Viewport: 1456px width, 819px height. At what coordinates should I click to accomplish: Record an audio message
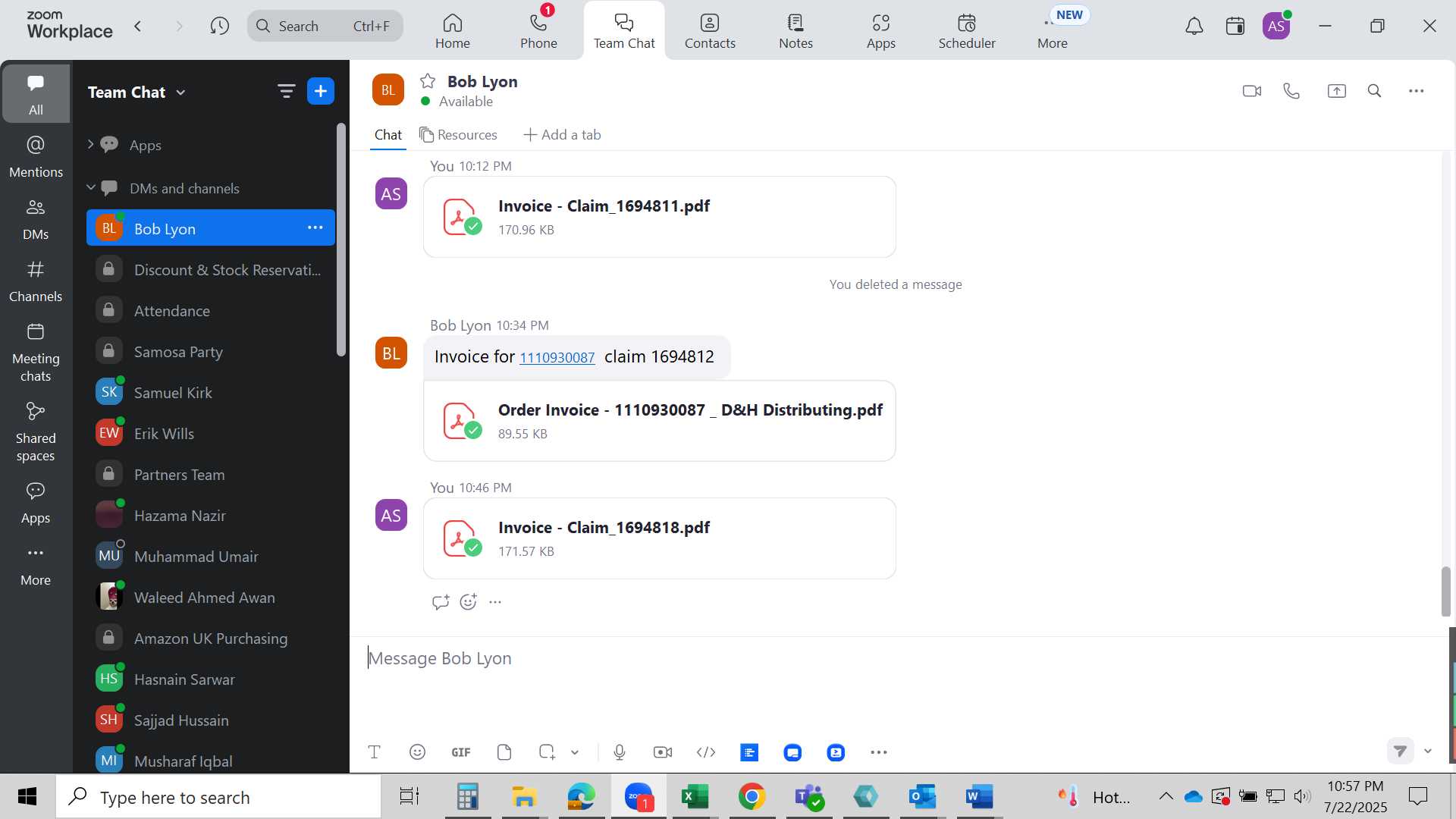point(620,752)
